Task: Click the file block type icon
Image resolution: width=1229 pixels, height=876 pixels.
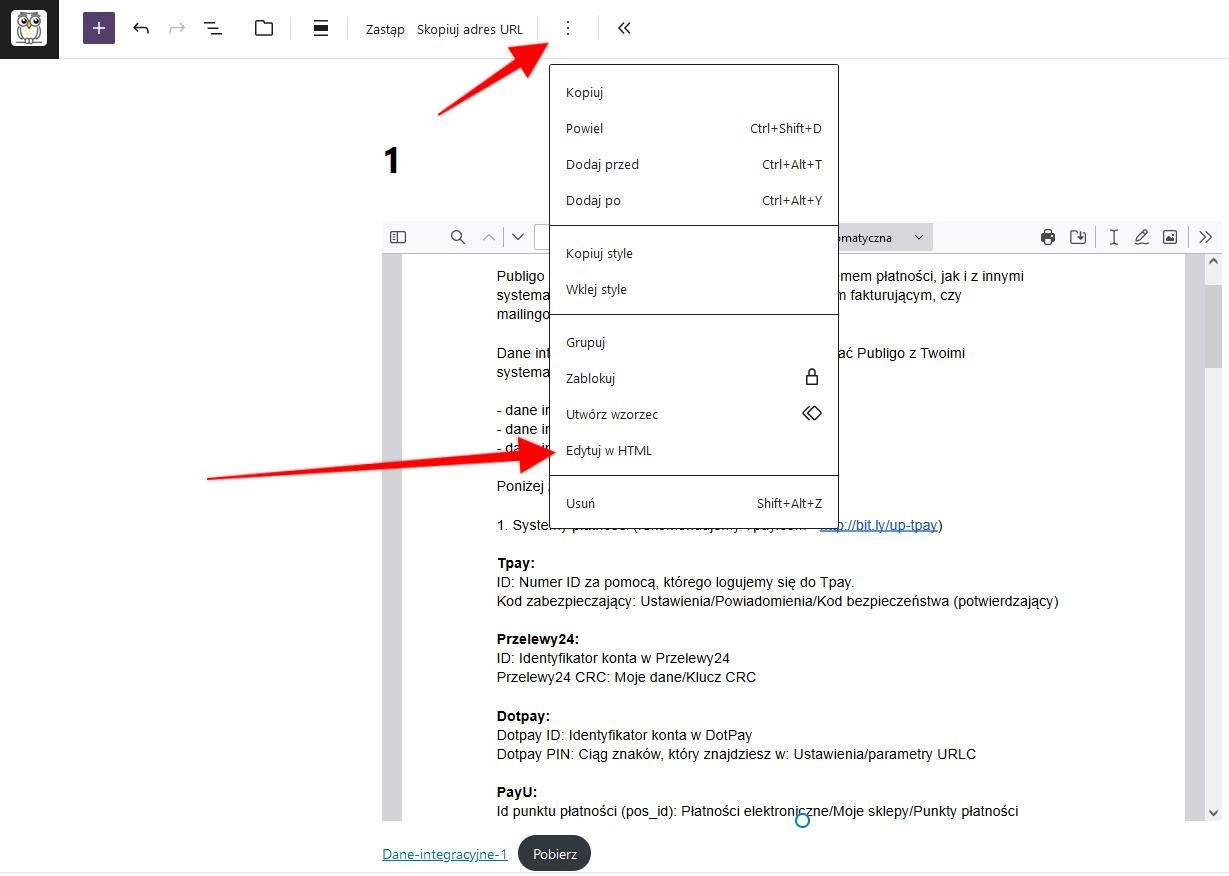Action: [264, 28]
